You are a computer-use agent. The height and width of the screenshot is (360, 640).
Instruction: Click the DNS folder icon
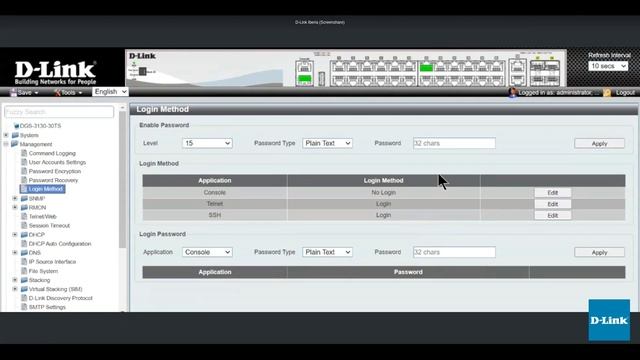(x=24, y=253)
